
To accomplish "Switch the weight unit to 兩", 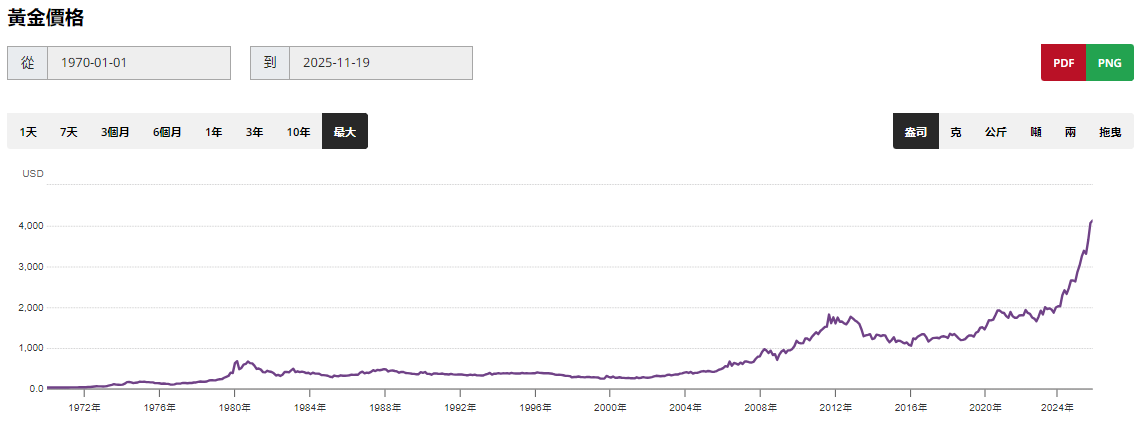I will [x=1071, y=132].
